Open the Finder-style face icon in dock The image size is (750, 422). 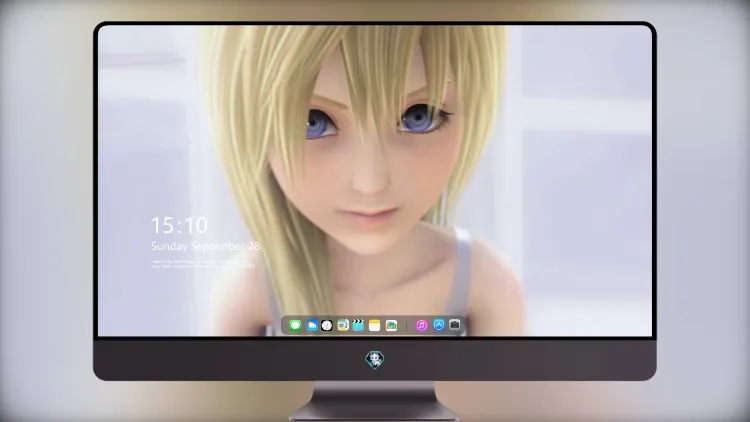(342, 326)
